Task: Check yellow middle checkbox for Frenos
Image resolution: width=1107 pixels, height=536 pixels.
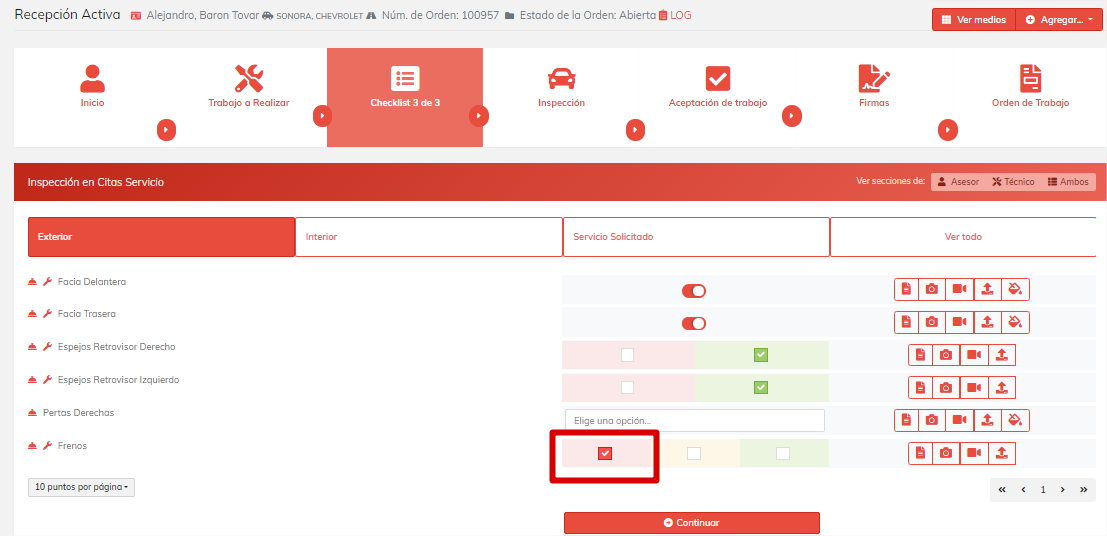Action: (694, 453)
